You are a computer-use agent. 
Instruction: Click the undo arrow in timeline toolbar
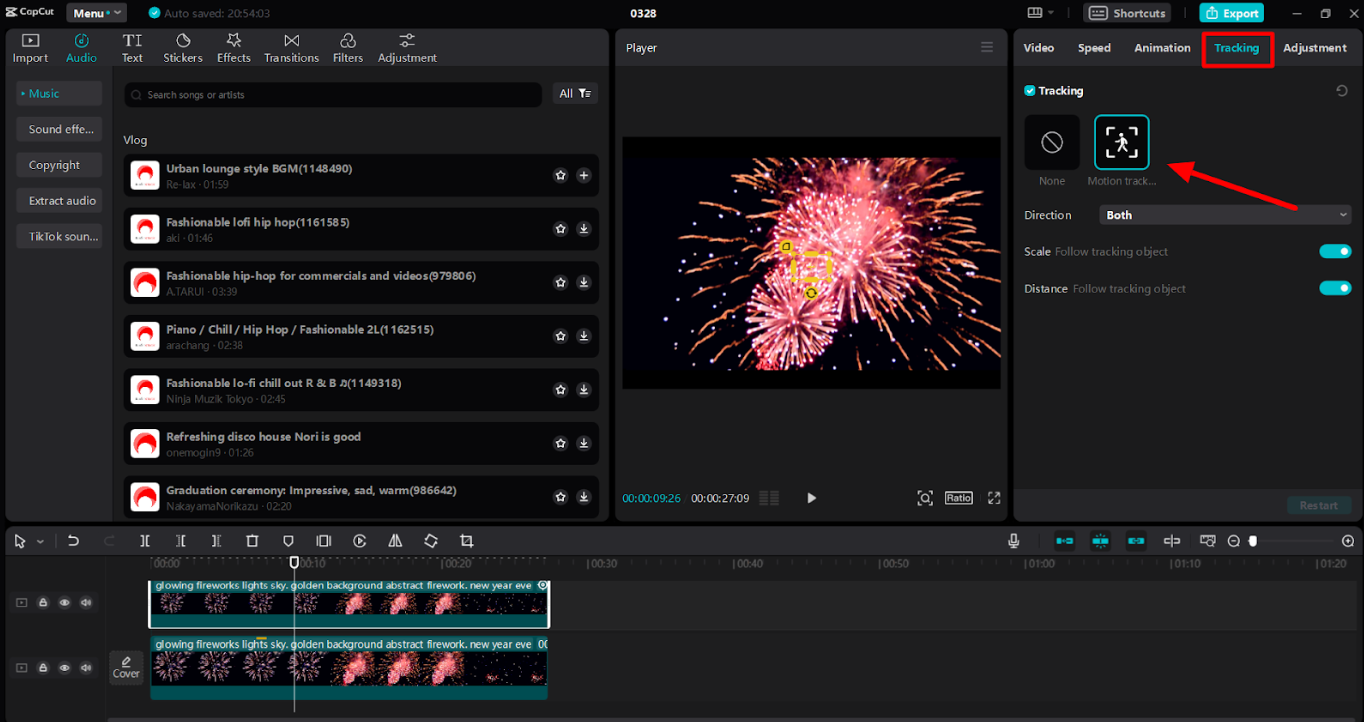click(73, 541)
